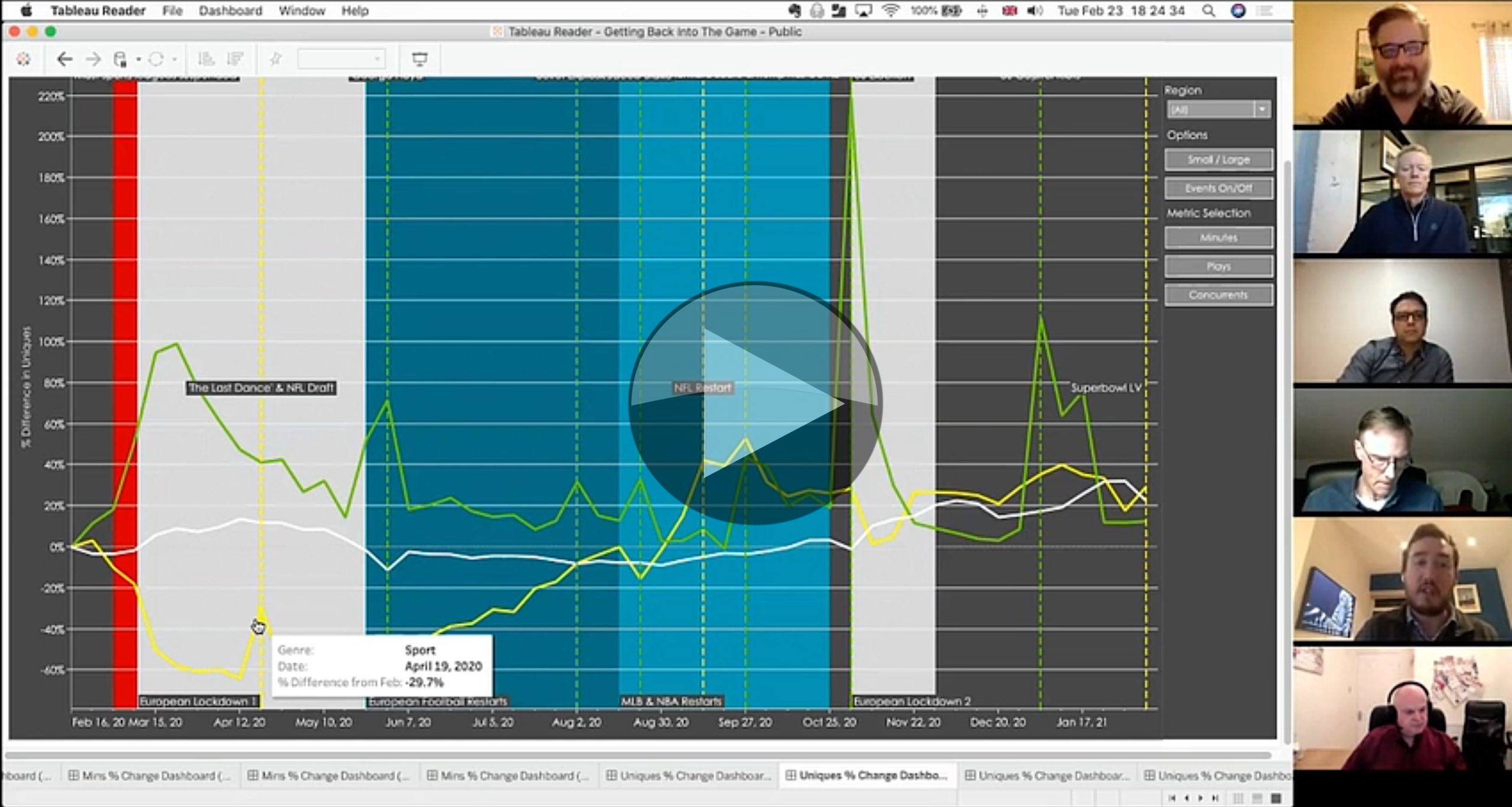The image size is (1512, 807).
Task: Select the Concurrents metric button
Action: 1218,295
